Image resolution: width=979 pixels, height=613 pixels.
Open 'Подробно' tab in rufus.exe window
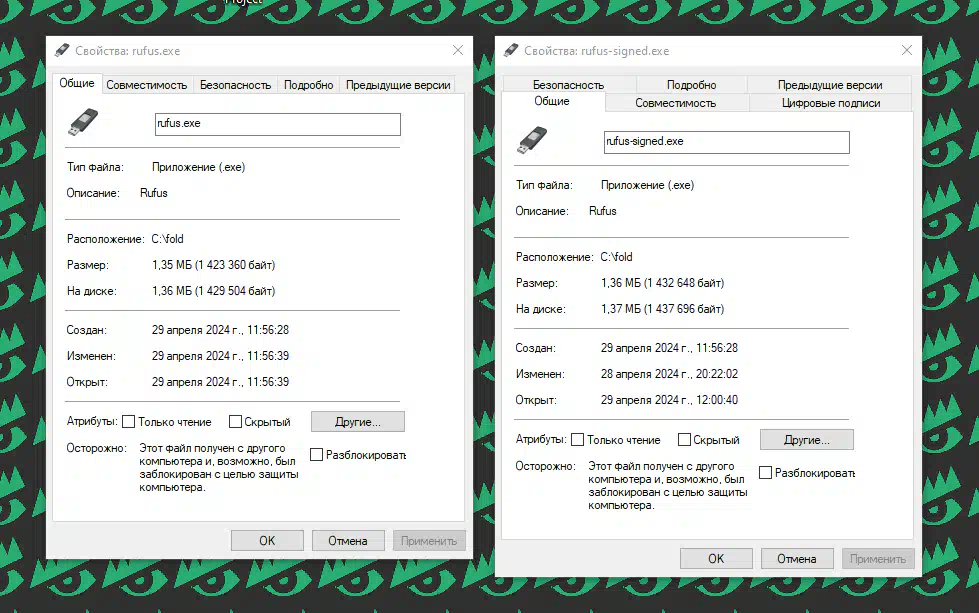pos(308,85)
